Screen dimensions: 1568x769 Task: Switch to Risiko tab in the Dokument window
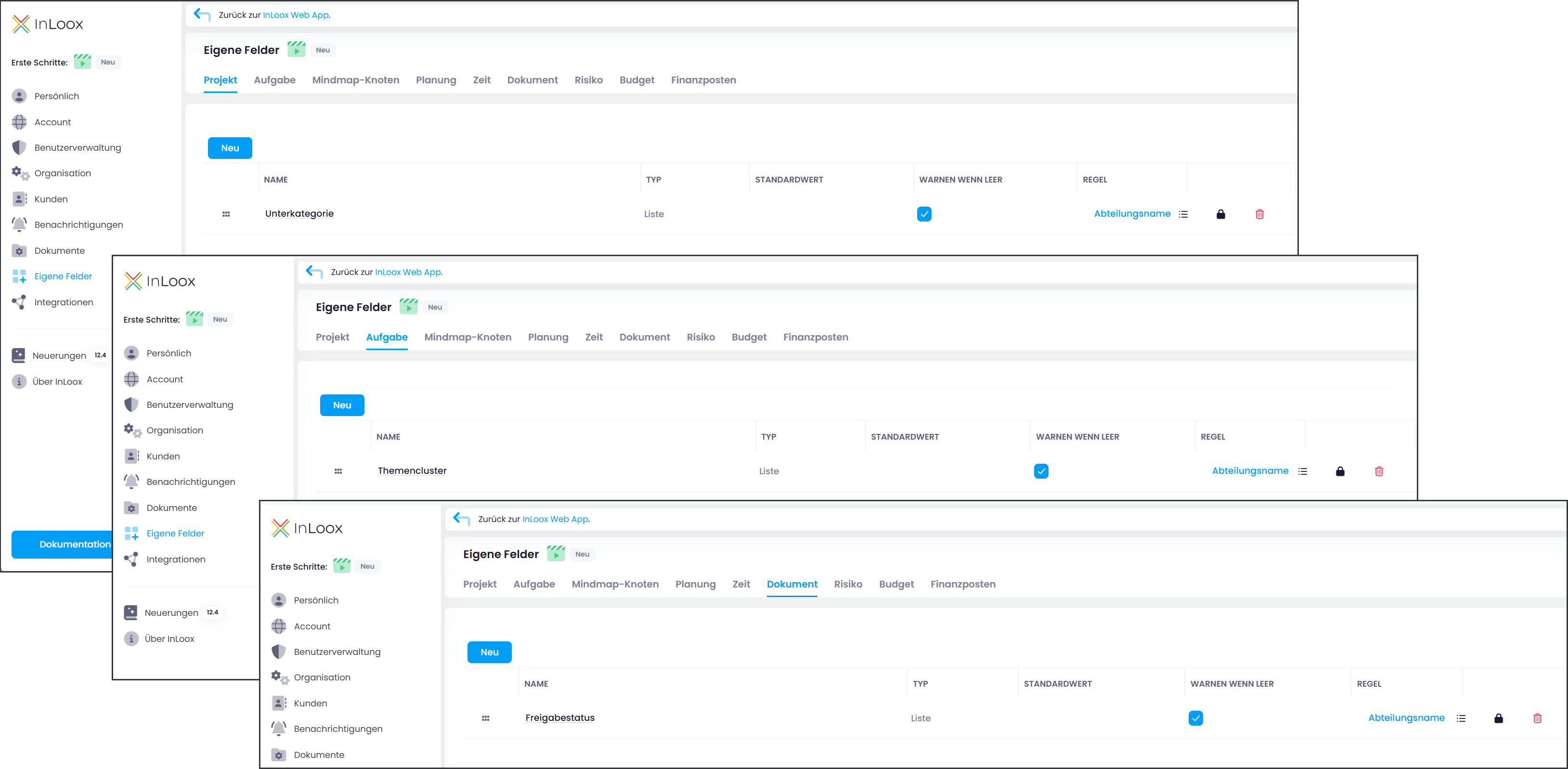848,584
